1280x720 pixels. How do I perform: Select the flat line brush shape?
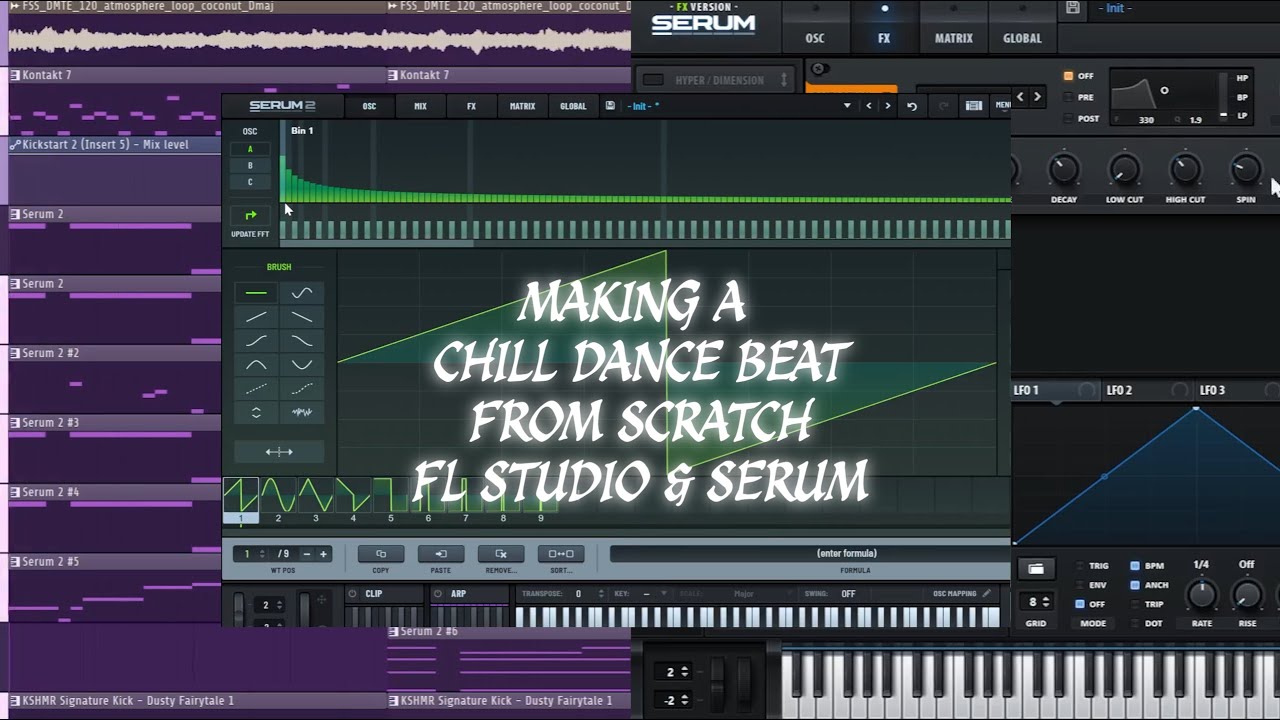coord(256,293)
